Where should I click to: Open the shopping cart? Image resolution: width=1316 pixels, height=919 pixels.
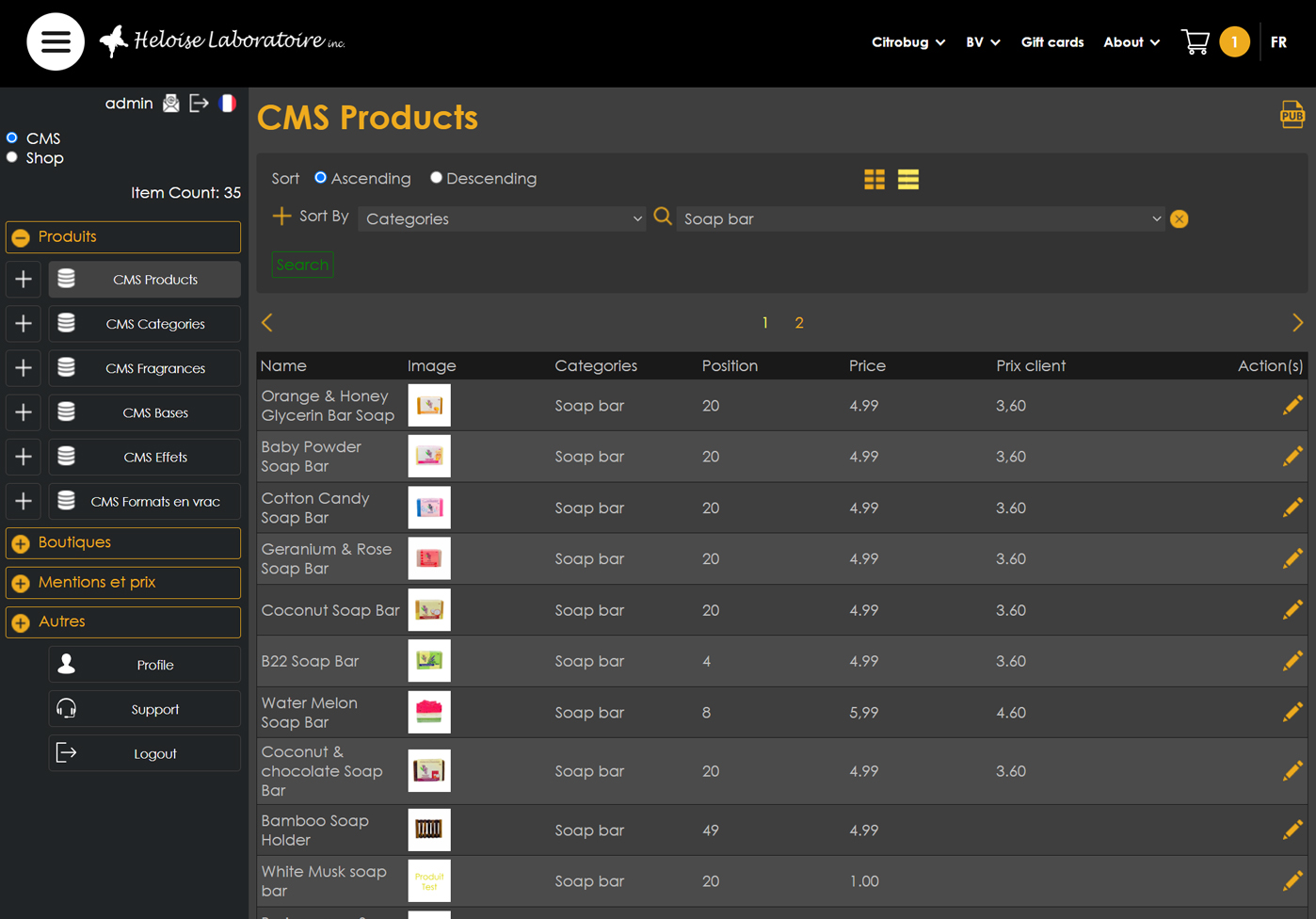1196,42
